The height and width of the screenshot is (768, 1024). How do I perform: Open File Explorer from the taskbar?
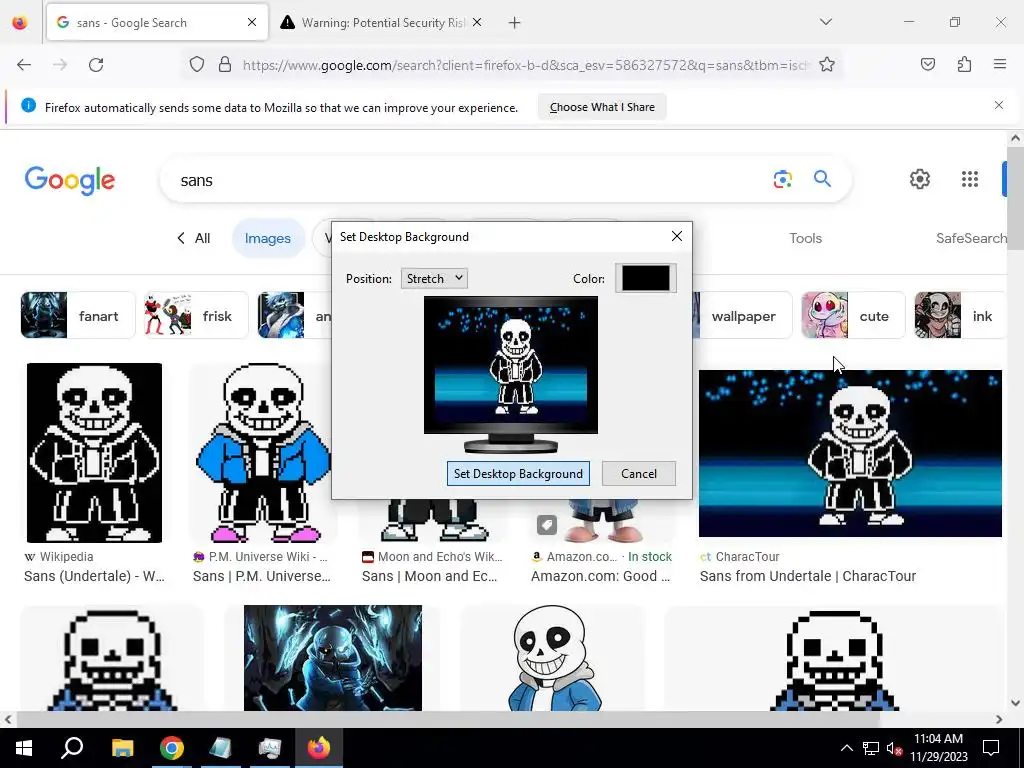122,748
